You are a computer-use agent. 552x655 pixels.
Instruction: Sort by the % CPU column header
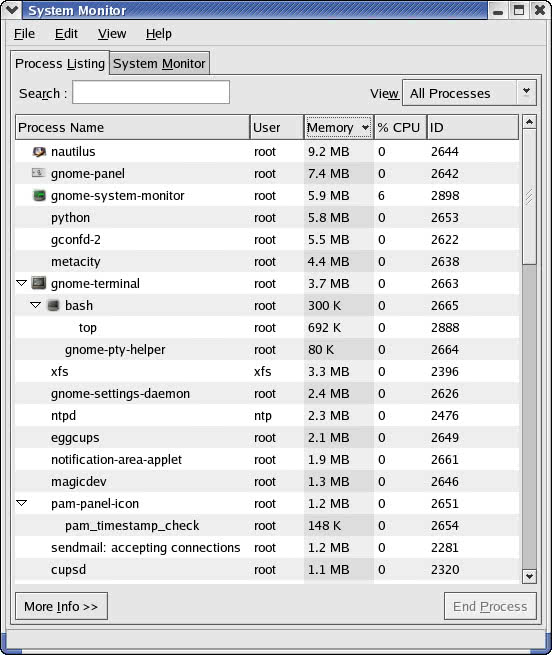(400, 127)
